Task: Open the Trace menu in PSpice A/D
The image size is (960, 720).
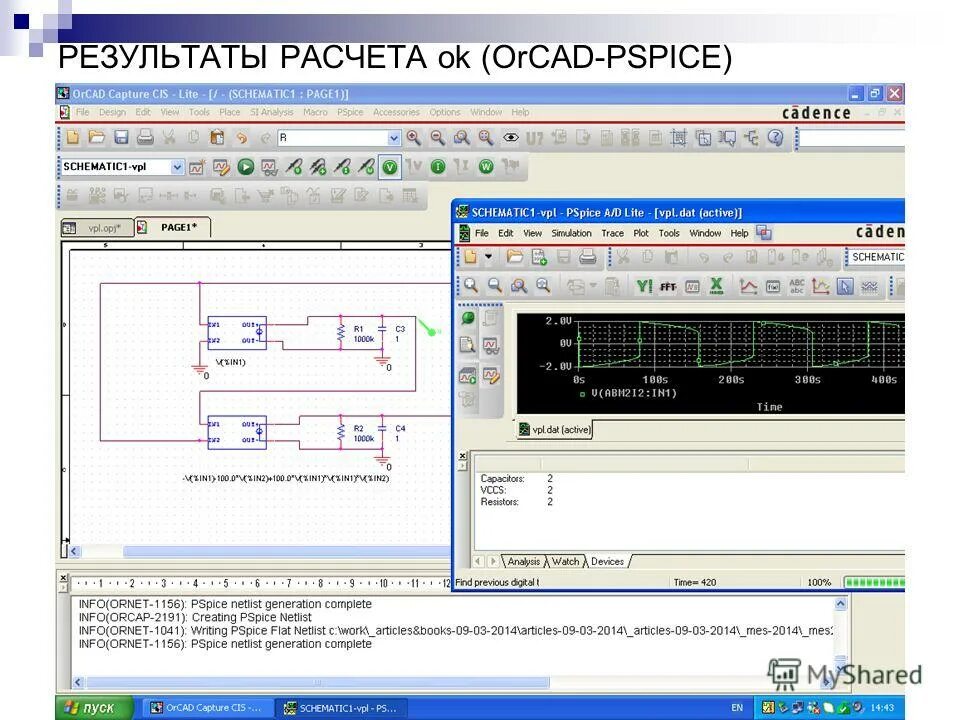Action: 612,233
